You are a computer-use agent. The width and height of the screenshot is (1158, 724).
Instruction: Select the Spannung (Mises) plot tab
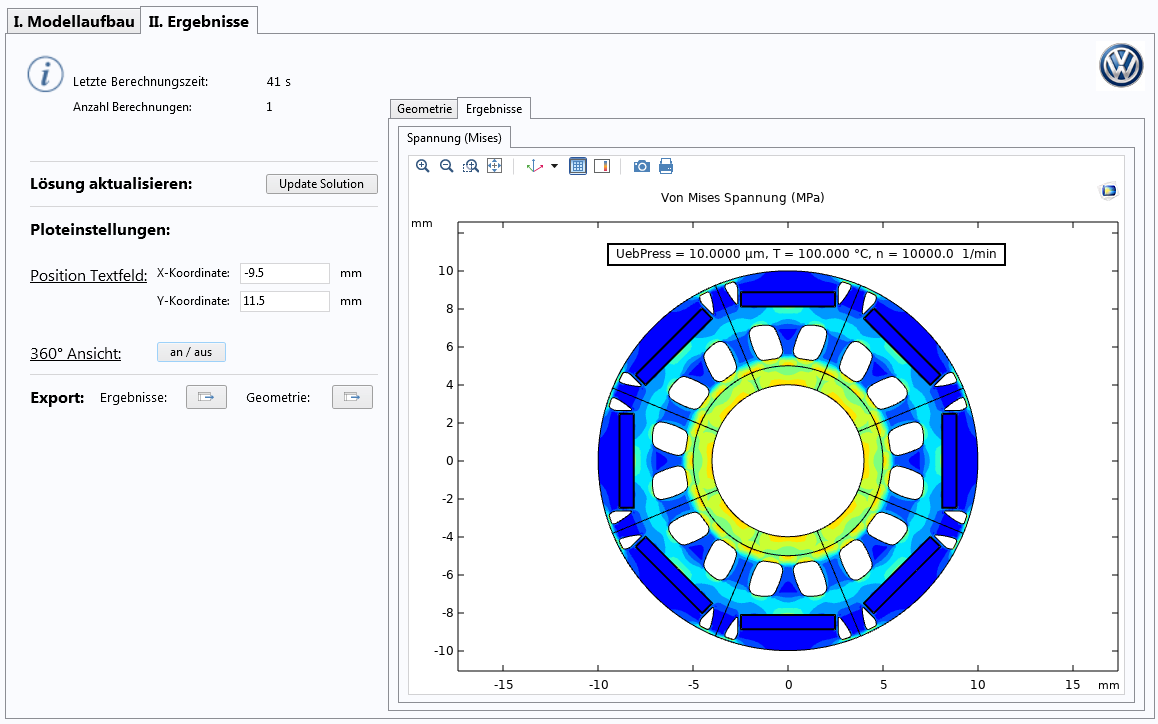454,137
